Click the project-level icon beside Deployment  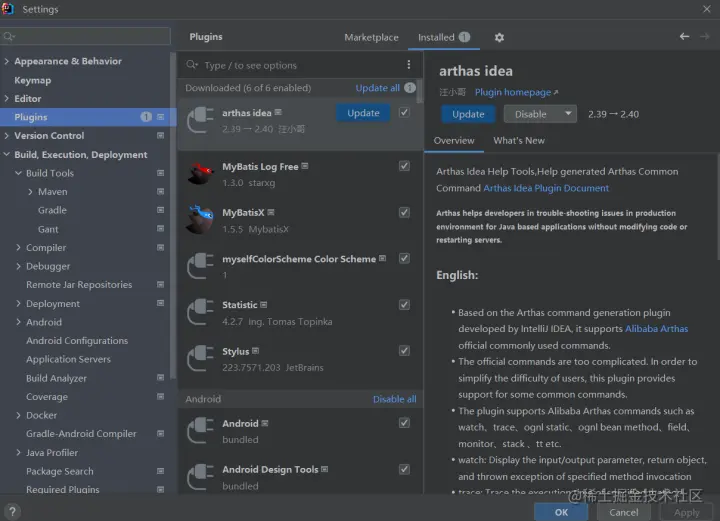160,303
